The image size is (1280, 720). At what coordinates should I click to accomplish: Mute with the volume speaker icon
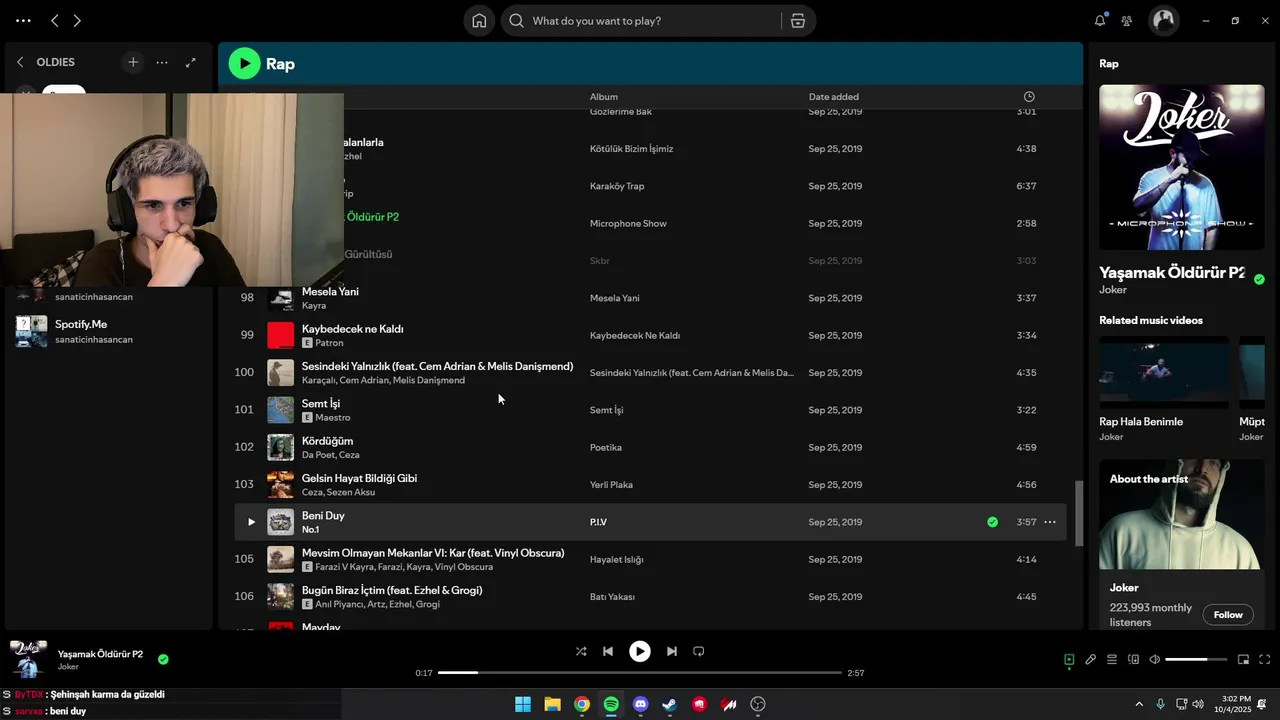click(1154, 659)
